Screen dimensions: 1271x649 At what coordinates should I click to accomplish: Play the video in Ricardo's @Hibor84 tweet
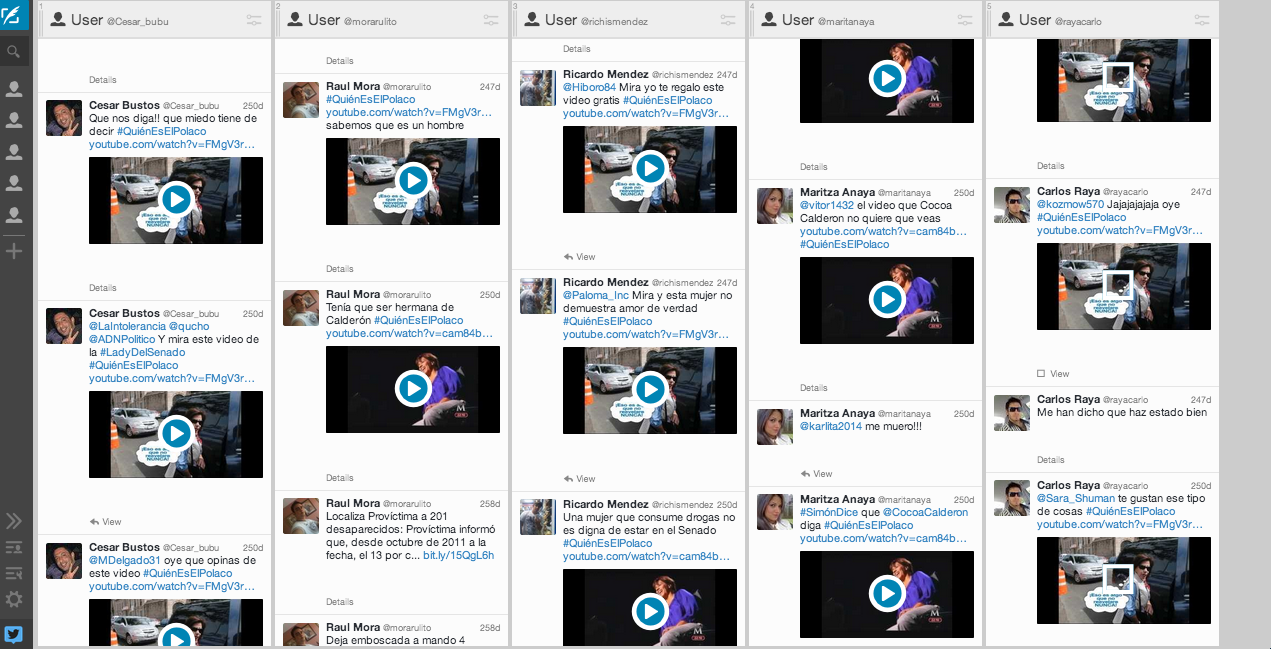click(650, 169)
